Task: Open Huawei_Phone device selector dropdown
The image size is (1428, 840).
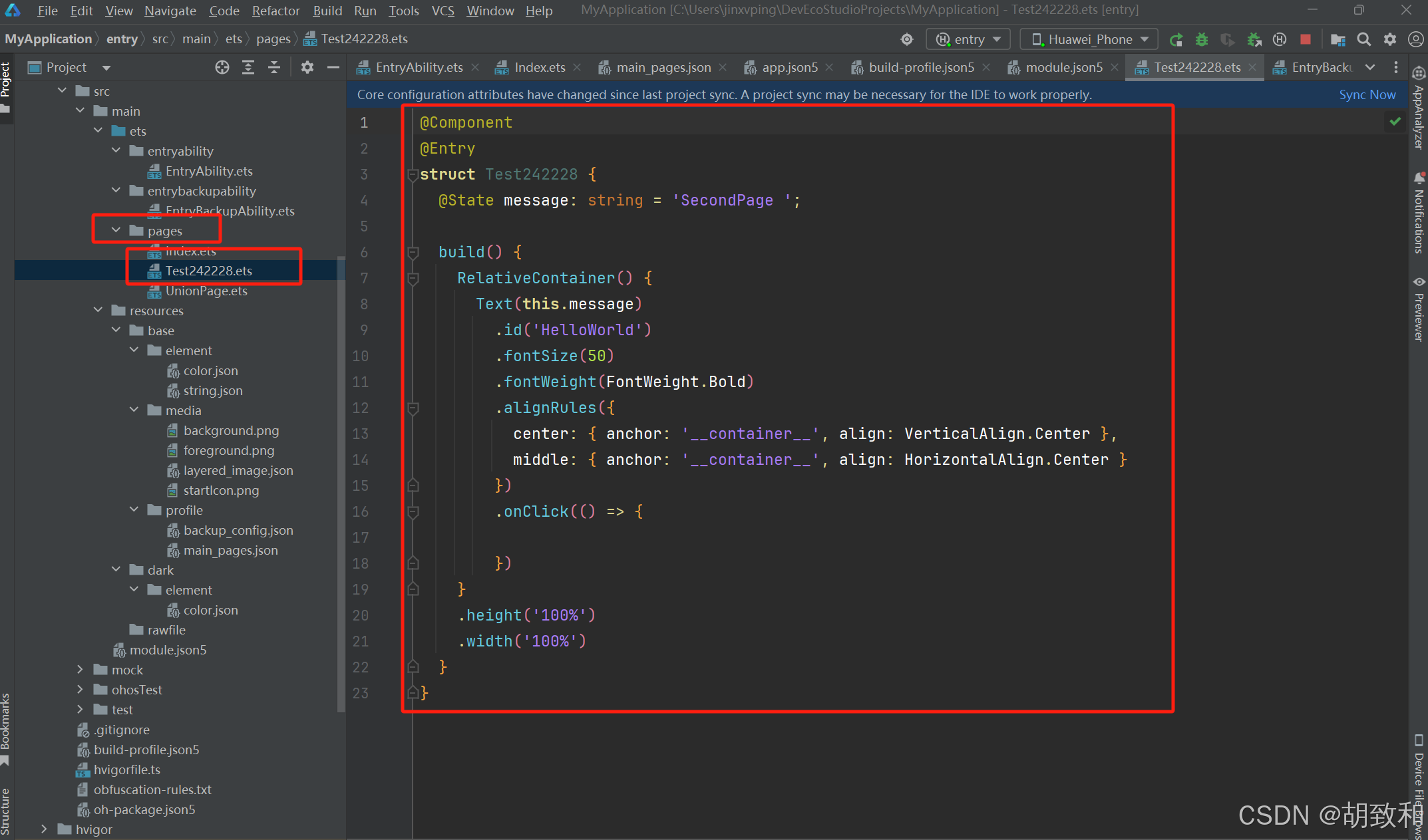Action: point(1089,39)
